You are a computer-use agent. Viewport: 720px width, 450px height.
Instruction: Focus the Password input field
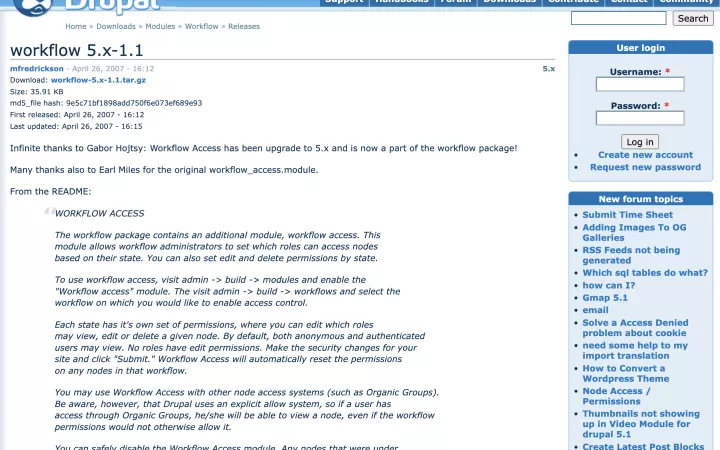(x=640, y=118)
